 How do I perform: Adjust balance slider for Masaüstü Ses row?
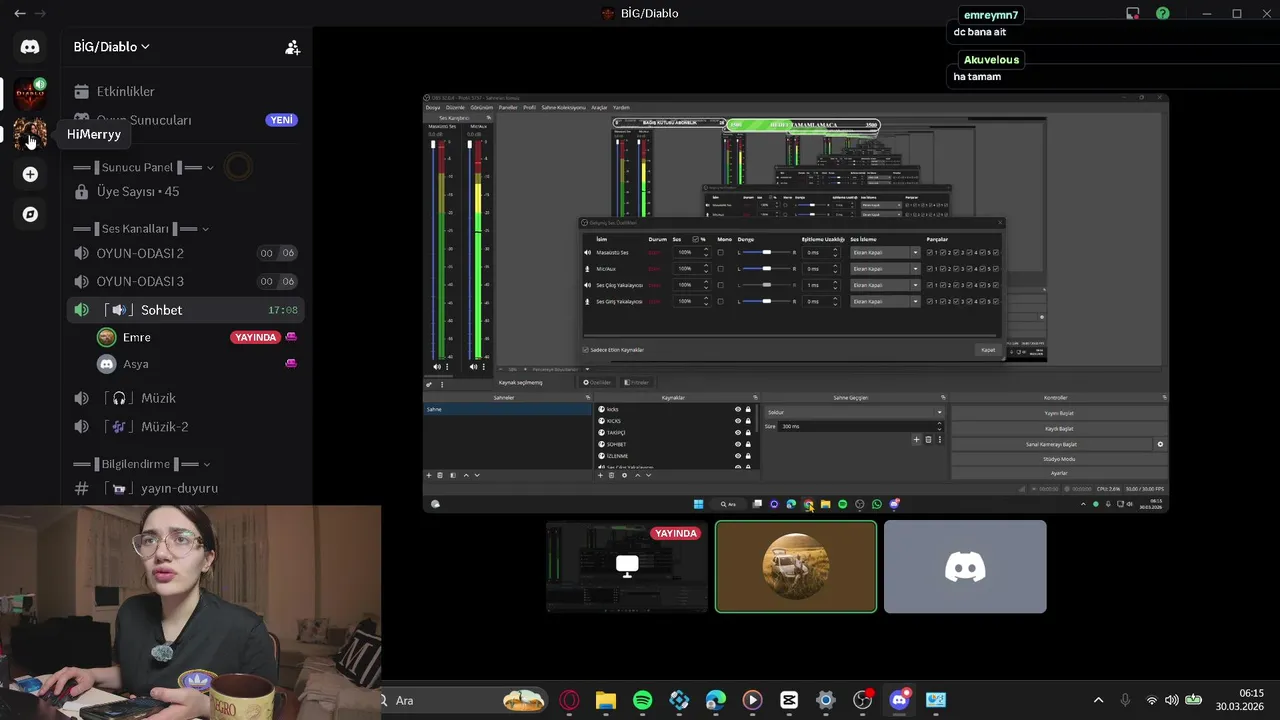point(767,253)
